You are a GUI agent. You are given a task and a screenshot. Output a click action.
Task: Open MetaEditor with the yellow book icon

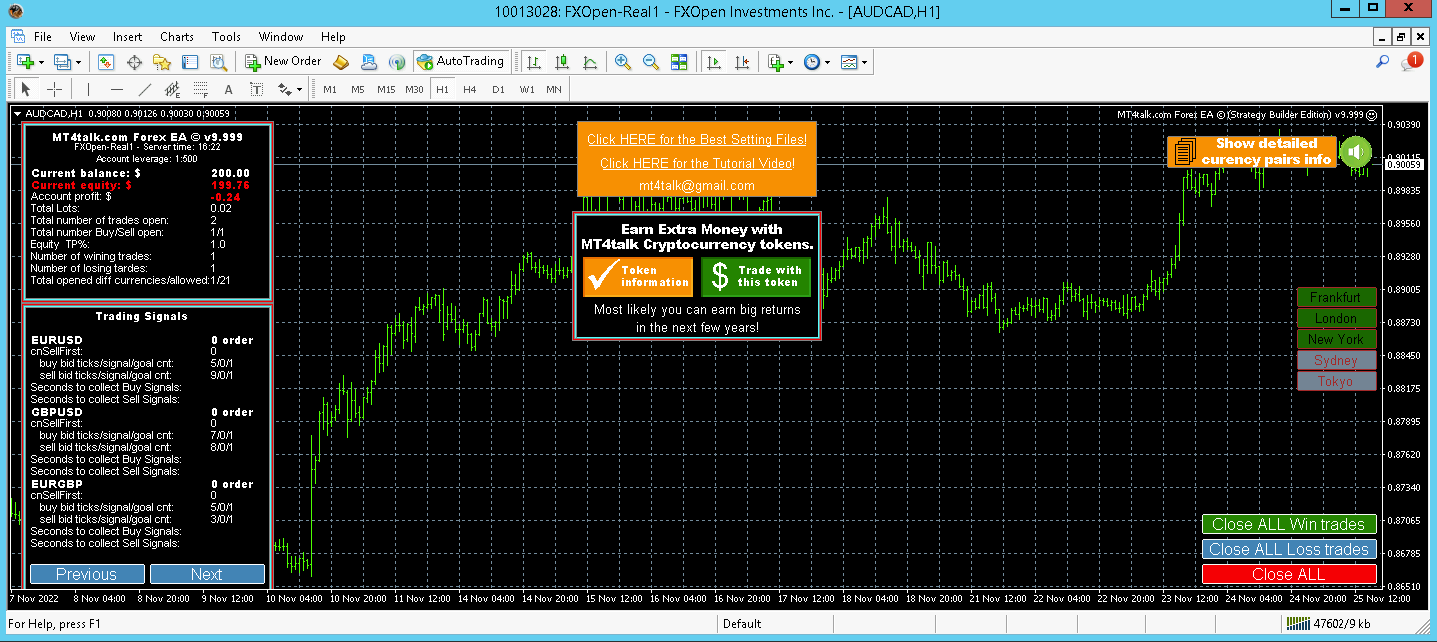tap(342, 62)
